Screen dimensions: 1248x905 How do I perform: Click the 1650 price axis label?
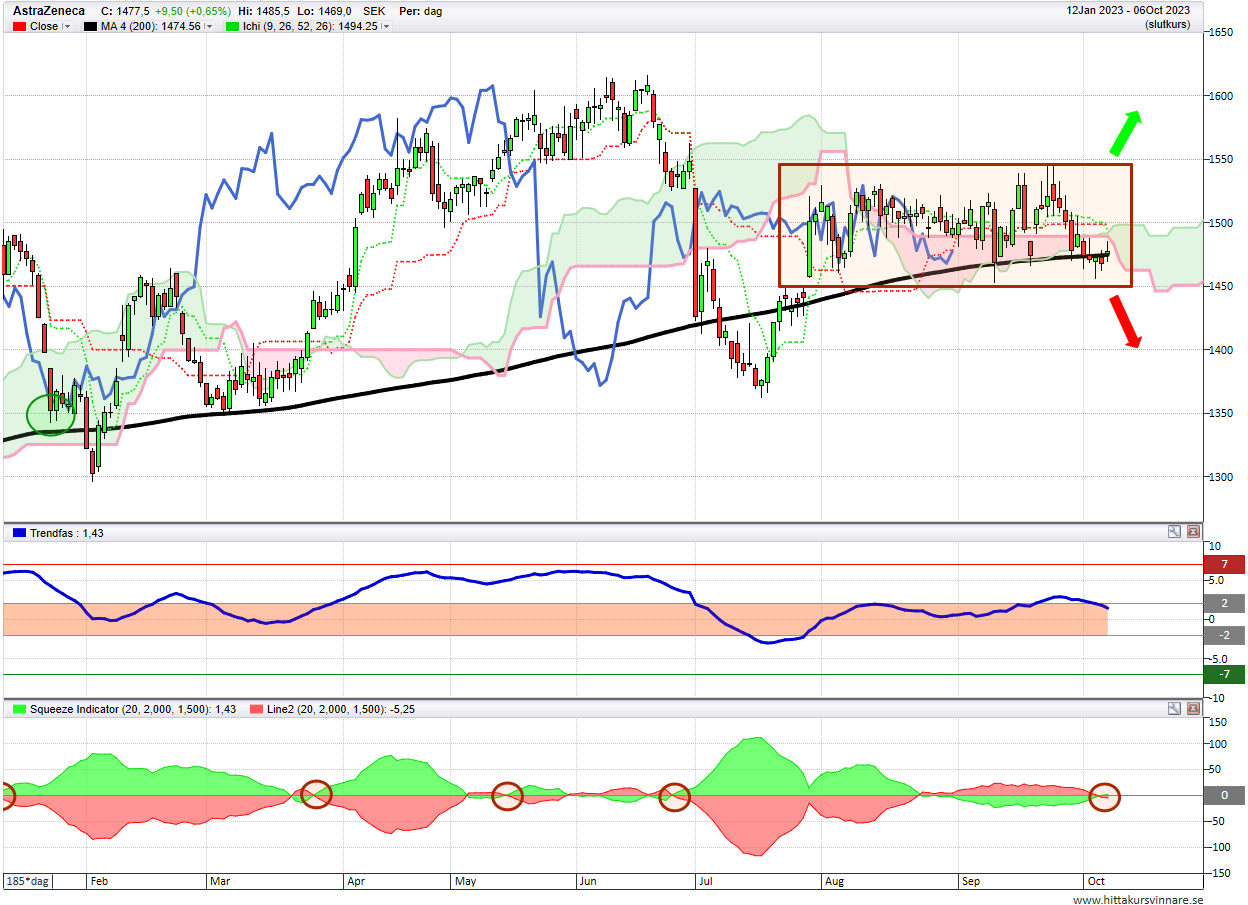1219,32
